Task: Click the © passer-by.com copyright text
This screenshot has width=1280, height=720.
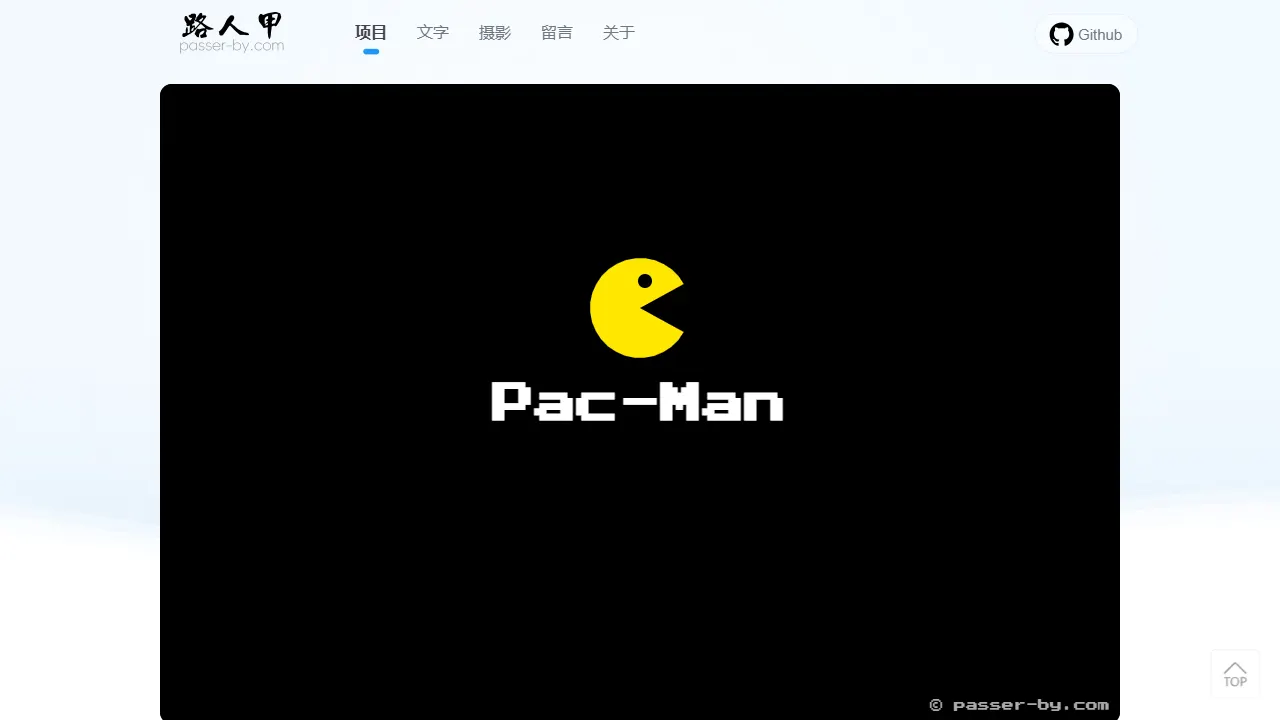Action: [x=1019, y=705]
